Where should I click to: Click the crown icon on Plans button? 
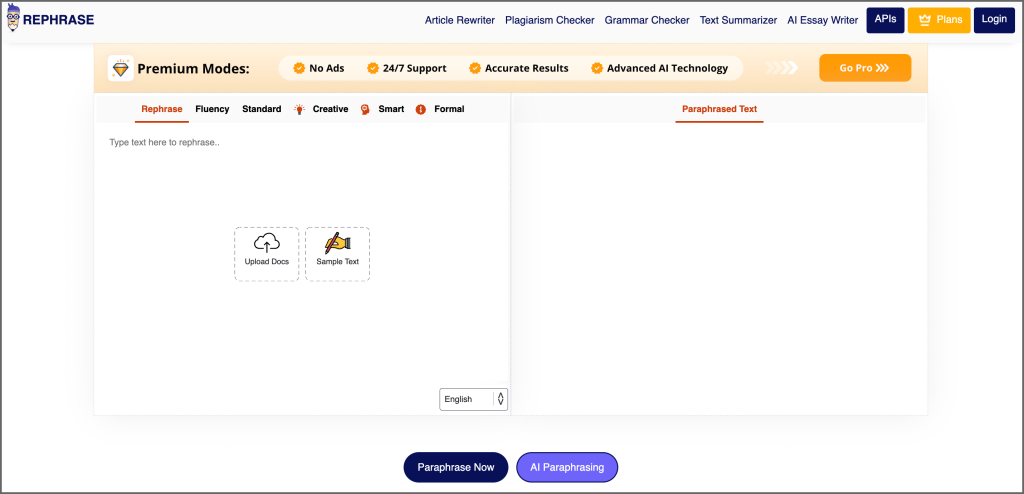pos(924,20)
